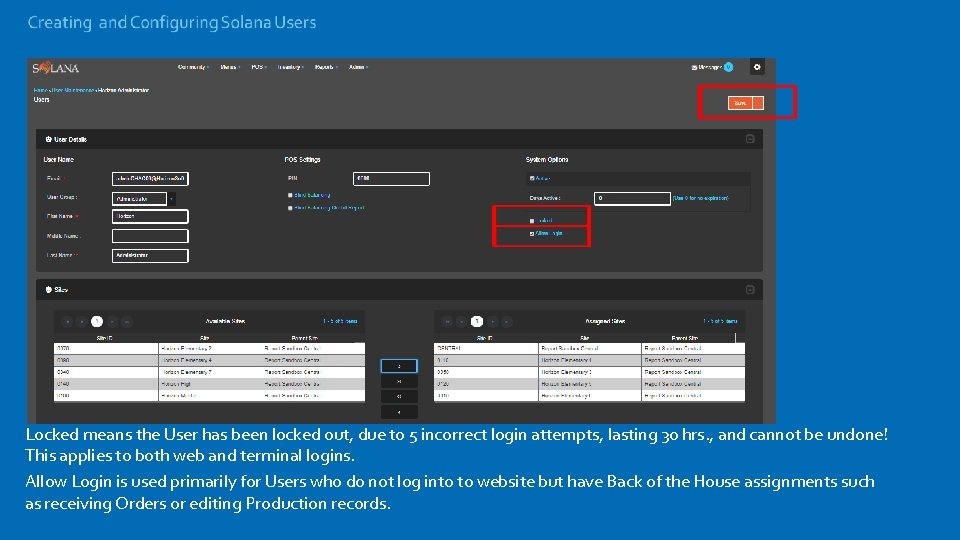The image size is (960, 540).
Task: Go to first page of Available Sites
Action: pyautogui.click(x=67, y=321)
